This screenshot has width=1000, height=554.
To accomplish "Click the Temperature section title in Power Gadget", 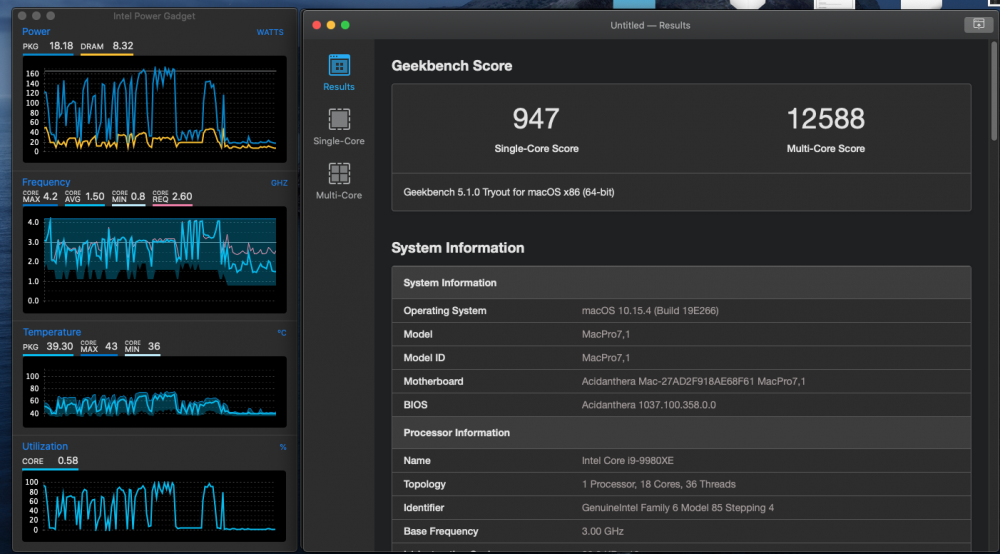I will click(52, 332).
